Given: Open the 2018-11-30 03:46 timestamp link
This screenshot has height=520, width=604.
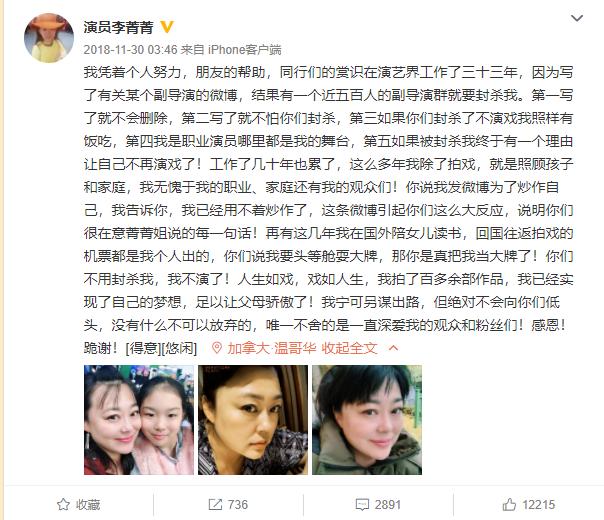Looking at the screenshot, I should tap(130, 49).
